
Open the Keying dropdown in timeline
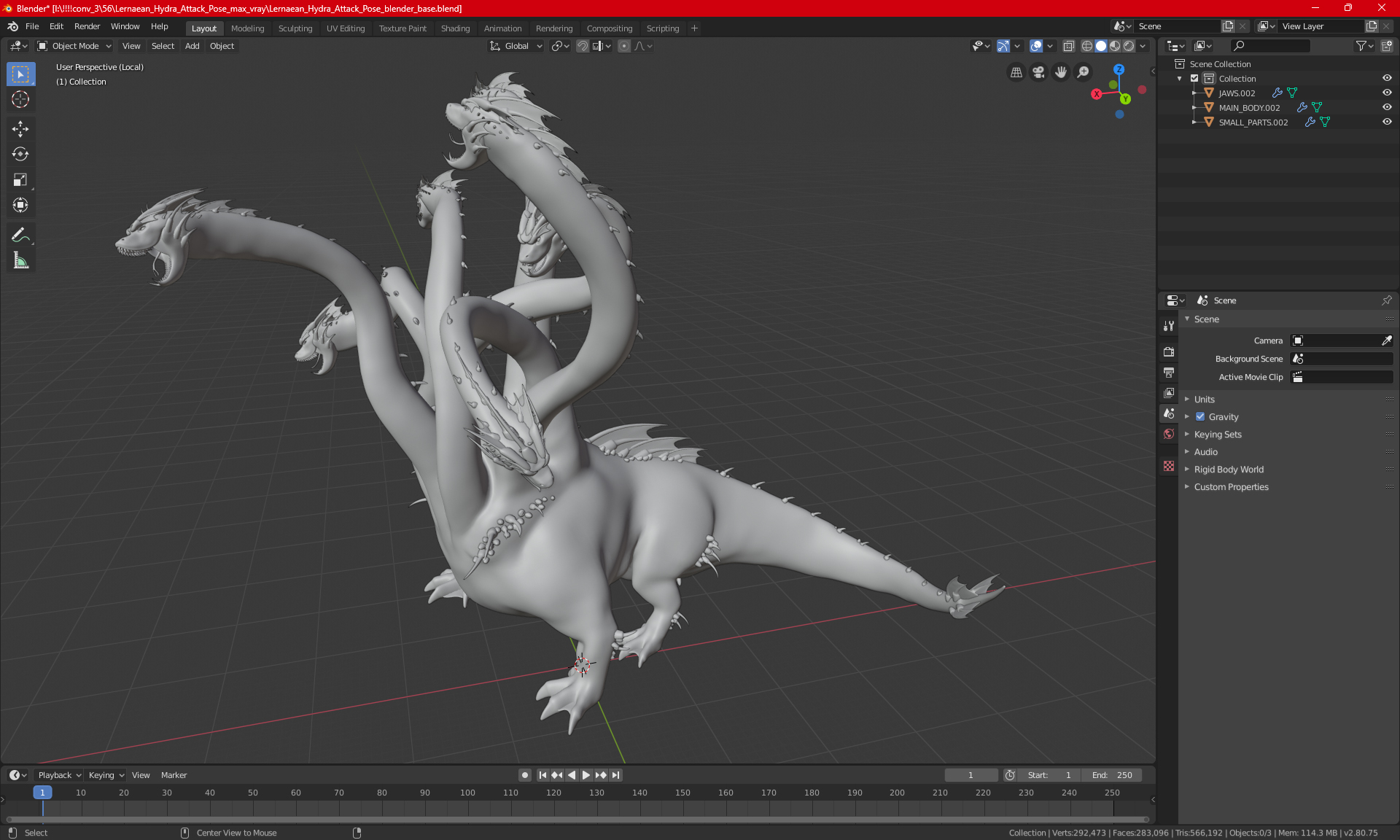(106, 775)
